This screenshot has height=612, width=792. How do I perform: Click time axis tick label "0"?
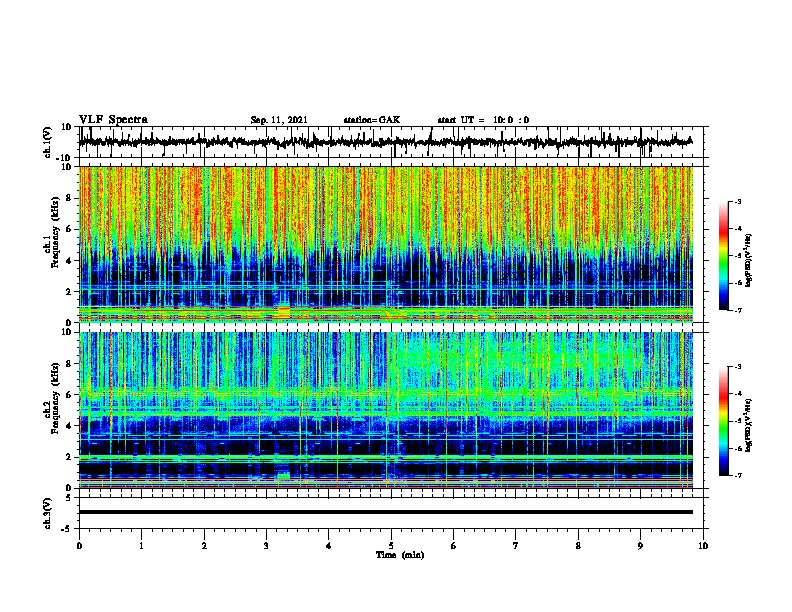[79, 546]
